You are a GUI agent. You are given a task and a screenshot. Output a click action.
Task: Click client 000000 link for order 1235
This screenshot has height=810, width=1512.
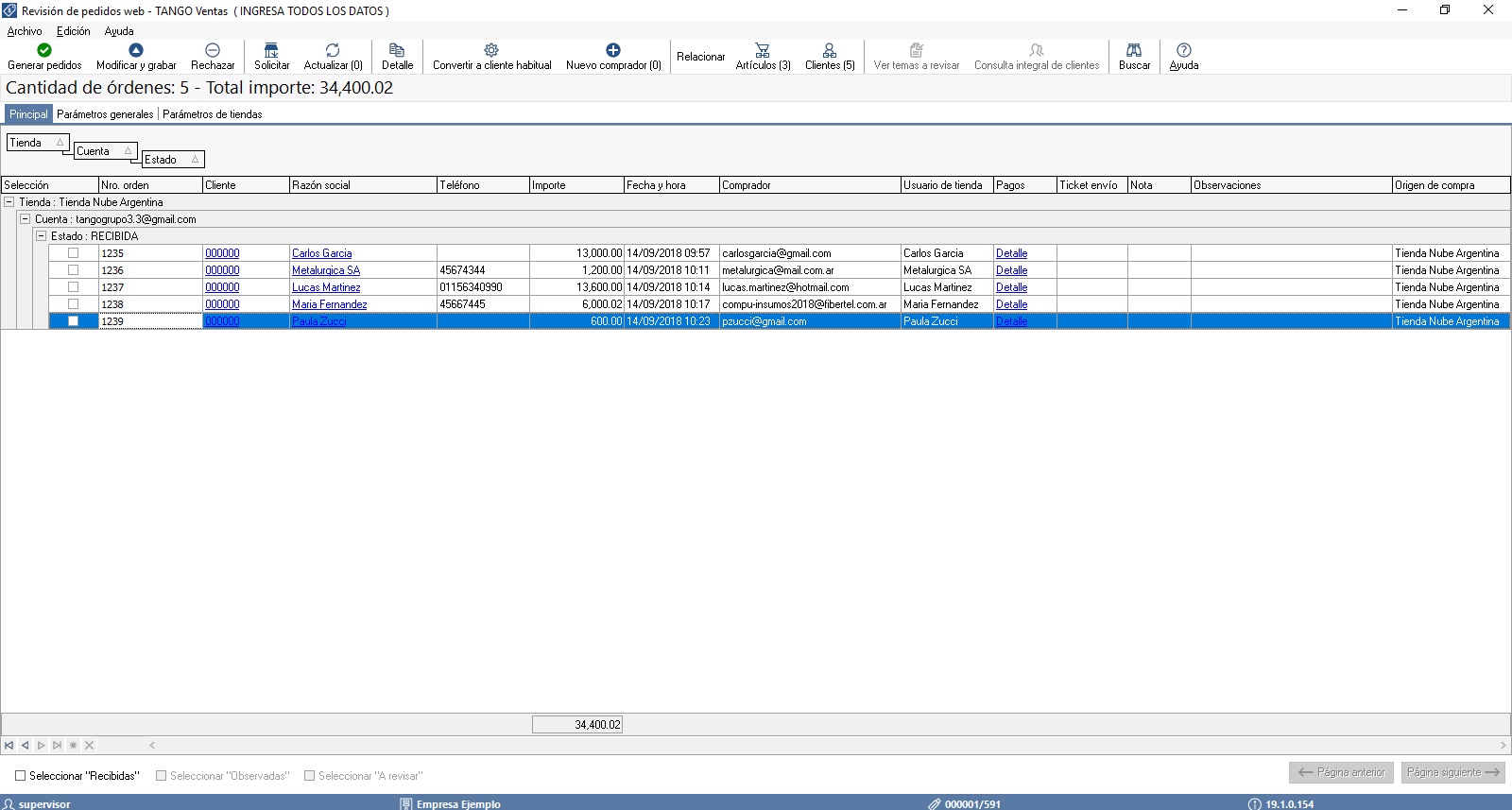pos(222,253)
